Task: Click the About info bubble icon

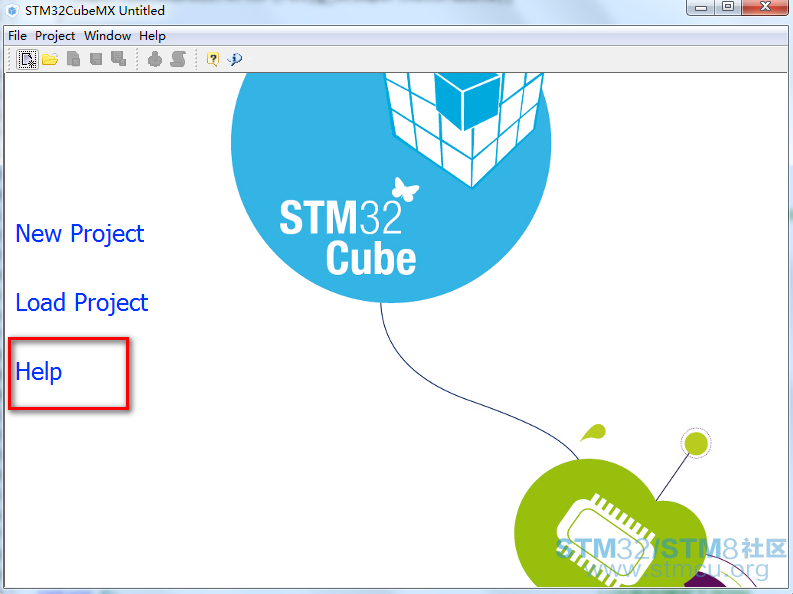Action: pyautogui.click(x=235, y=59)
